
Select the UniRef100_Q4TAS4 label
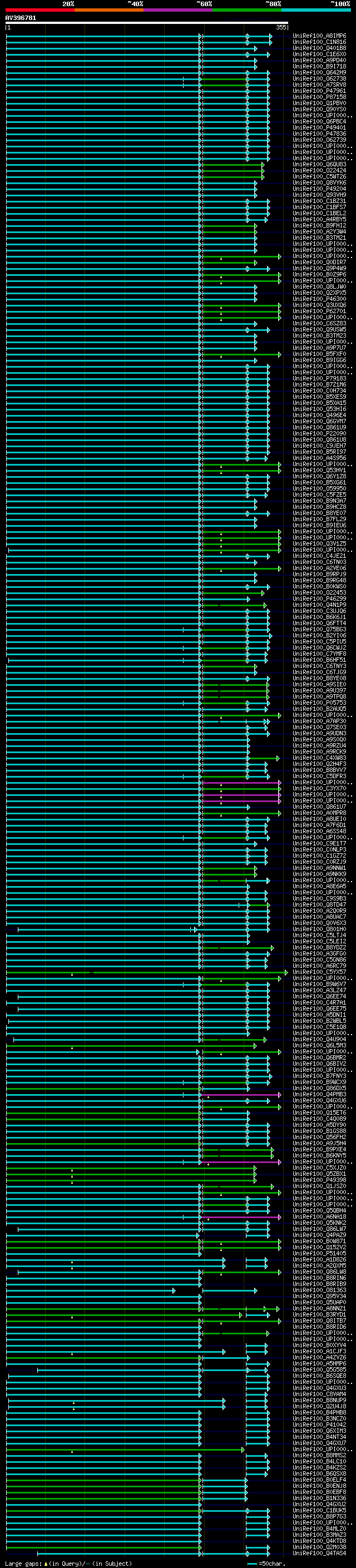pos(319,1553)
